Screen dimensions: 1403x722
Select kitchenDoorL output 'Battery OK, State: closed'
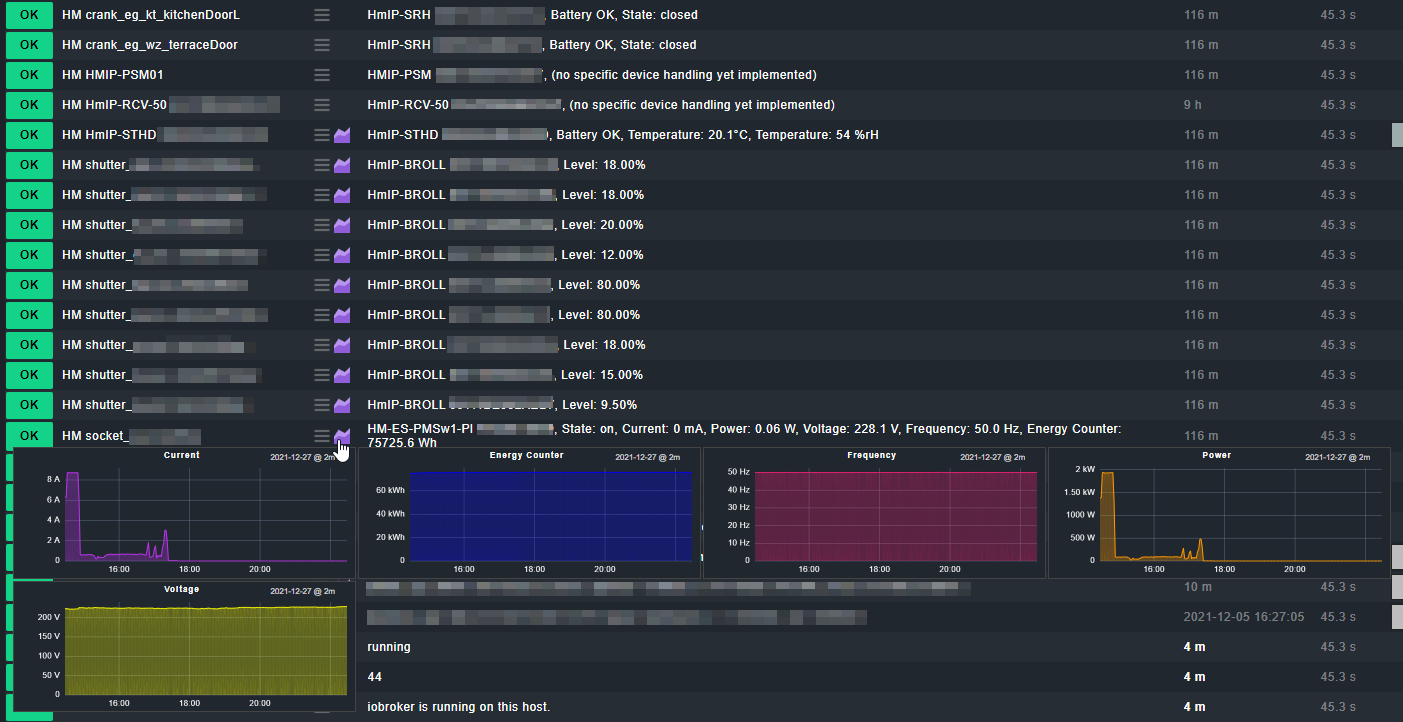623,15
